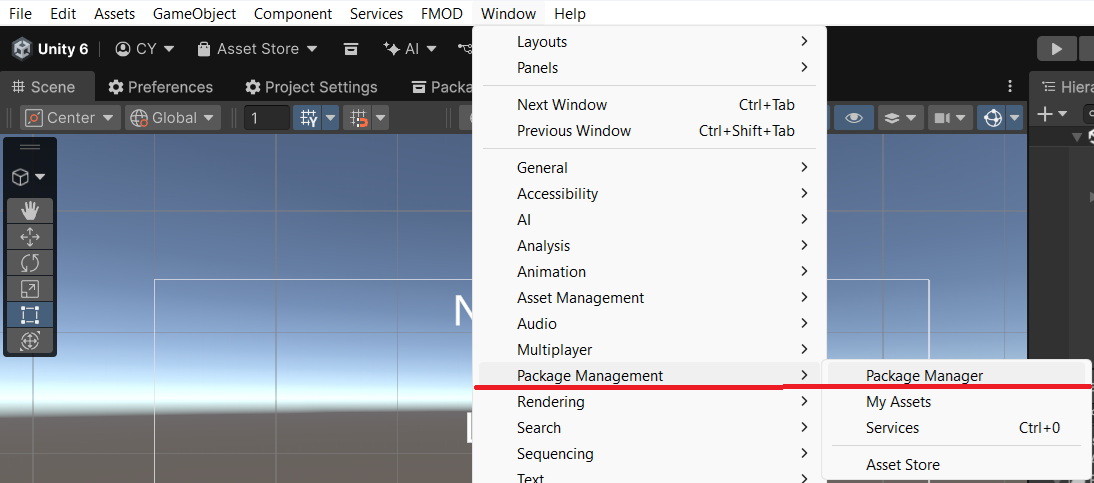Open the package archive icon in top toolbar
The width and height of the screenshot is (1094, 483).
tap(351, 49)
